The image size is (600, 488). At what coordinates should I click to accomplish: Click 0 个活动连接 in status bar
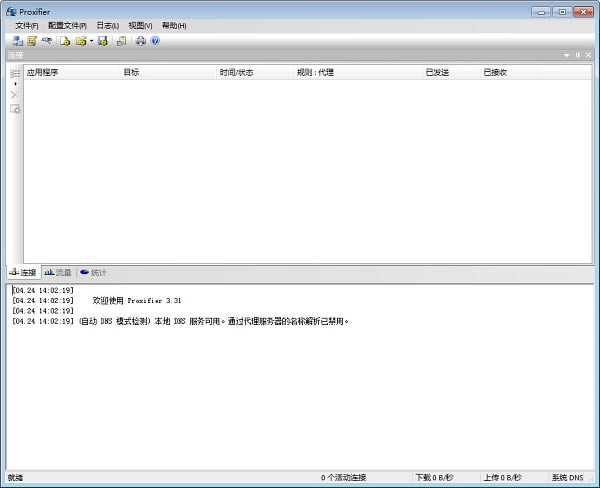coord(343,478)
